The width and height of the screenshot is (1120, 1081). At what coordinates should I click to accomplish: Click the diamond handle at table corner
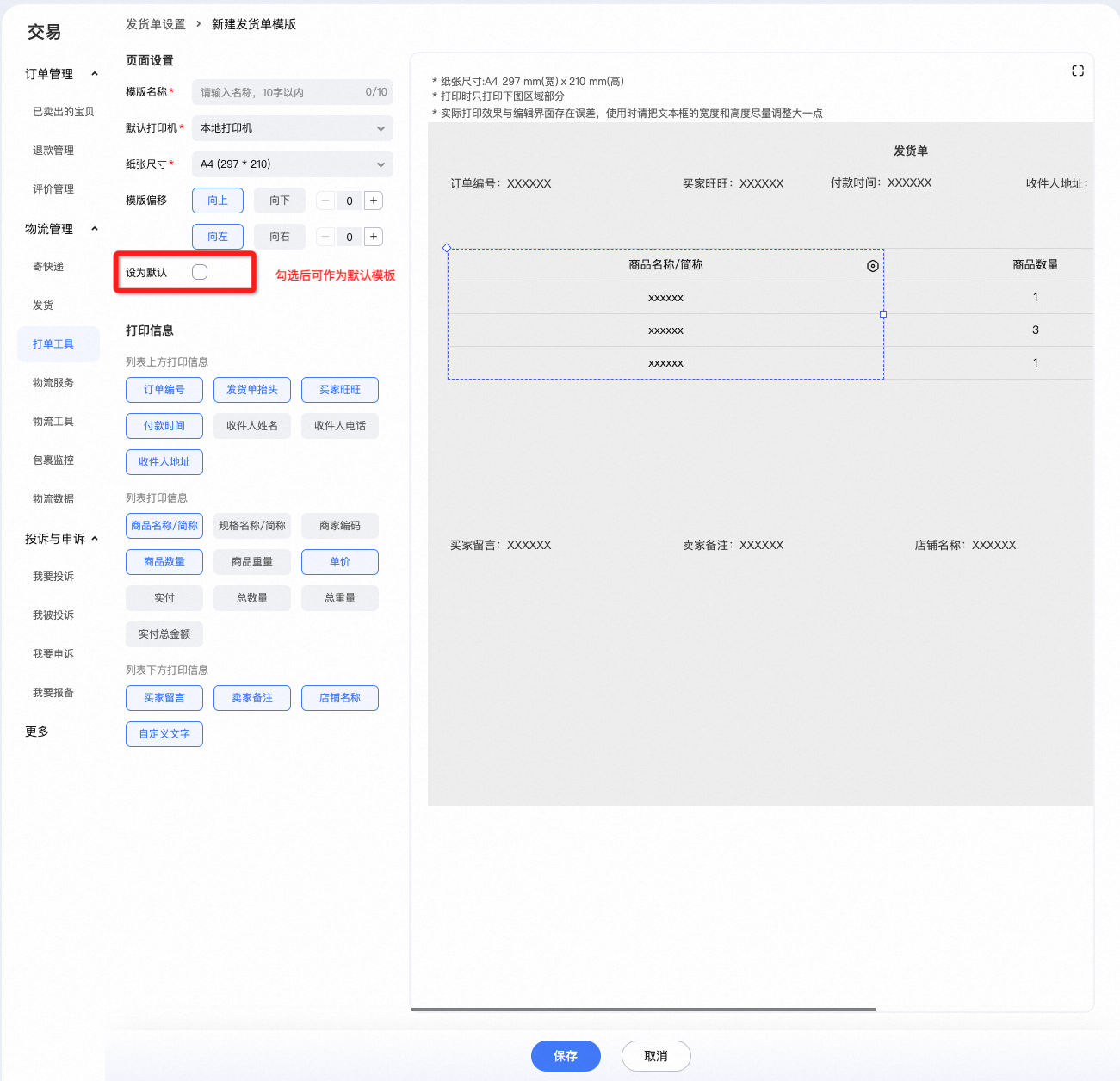pos(447,248)
